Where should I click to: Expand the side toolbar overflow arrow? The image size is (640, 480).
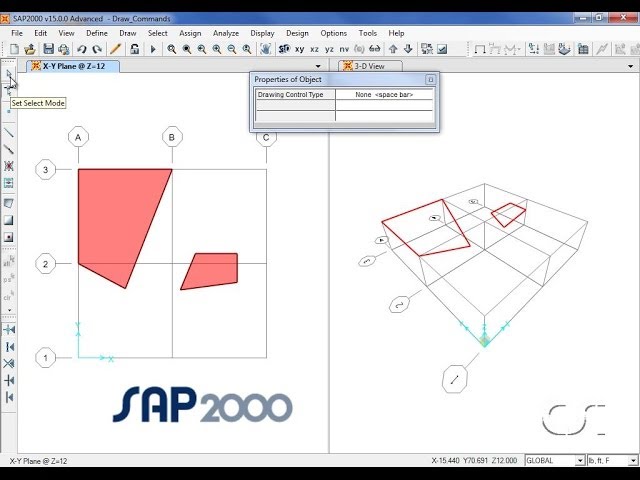coord(9,310)
